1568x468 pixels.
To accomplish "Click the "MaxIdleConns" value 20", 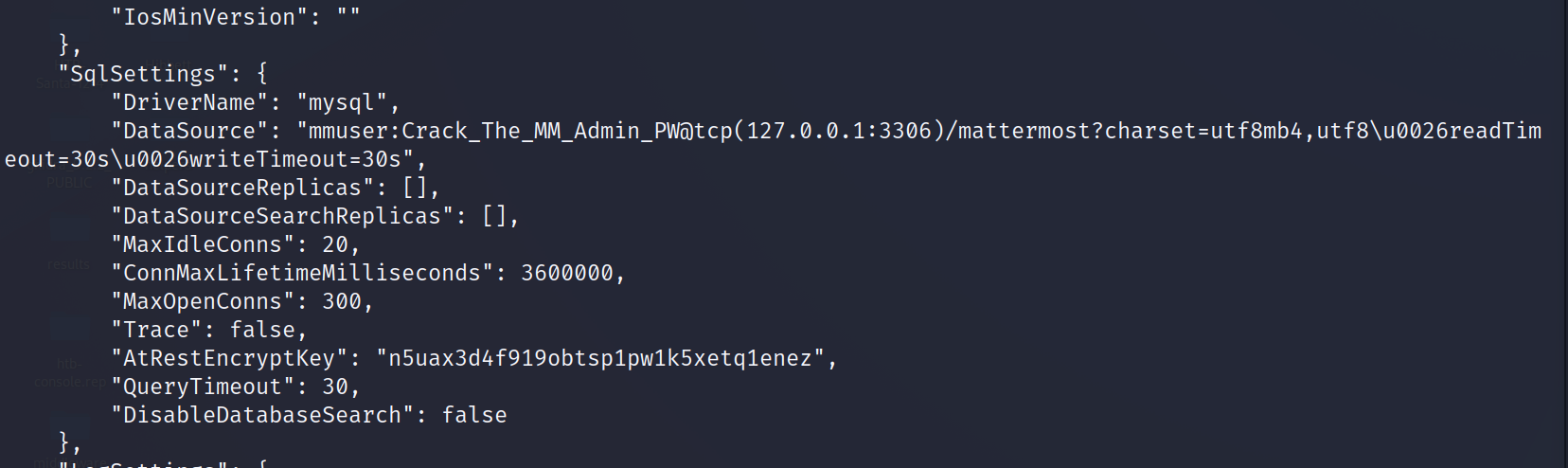I will coord(335,244).
